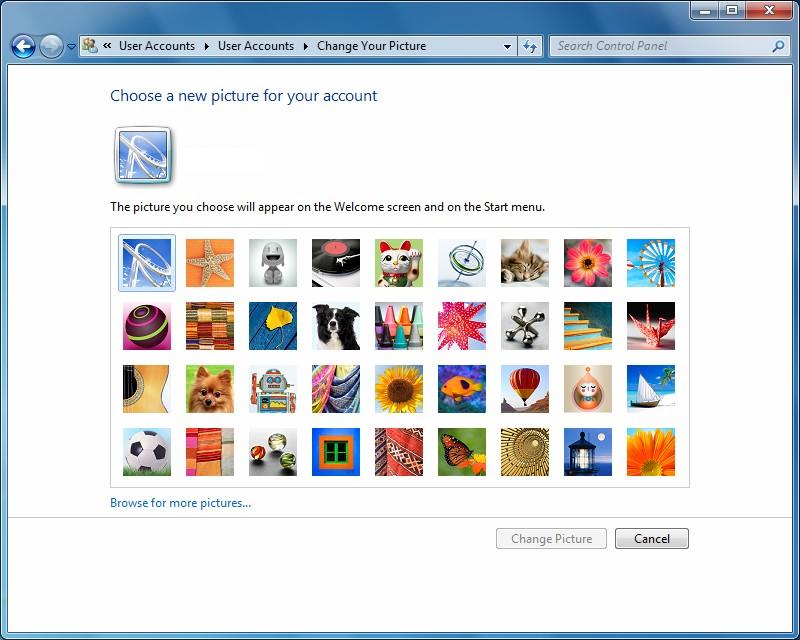
Task: Refresh the Control Panel page
Action: pyautogui.click(x=530, y=46)
